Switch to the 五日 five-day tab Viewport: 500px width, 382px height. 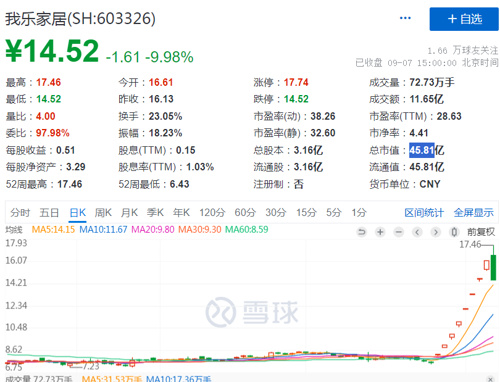(x=49, y=212)
